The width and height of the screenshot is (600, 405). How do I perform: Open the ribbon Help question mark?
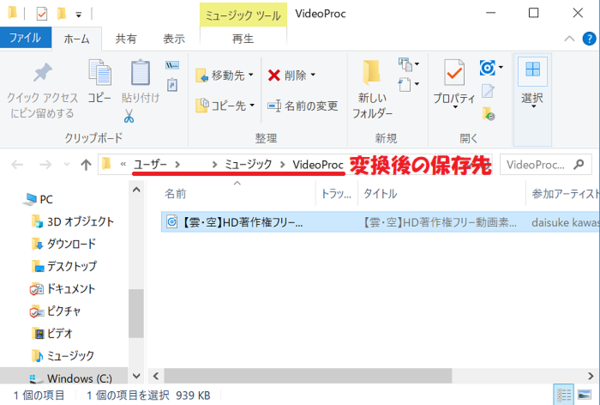tap(589, 39)
